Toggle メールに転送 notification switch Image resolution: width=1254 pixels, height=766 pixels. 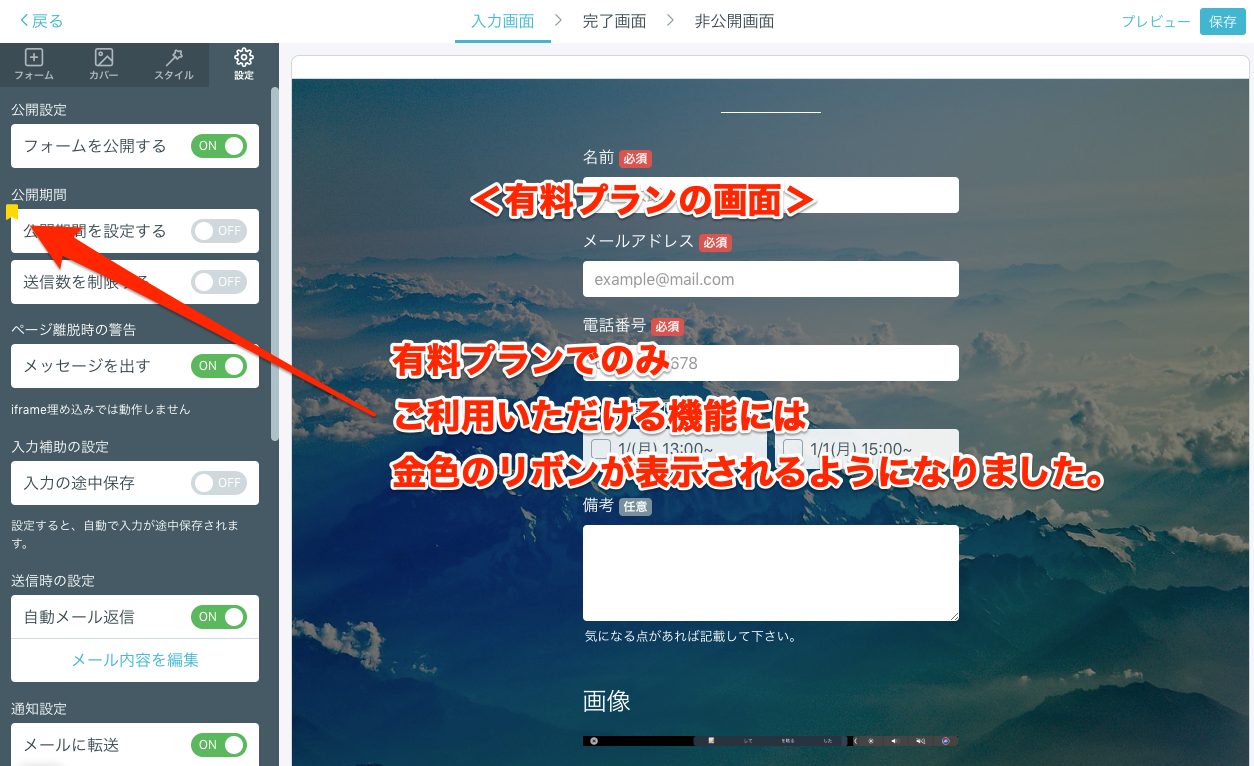pyautogui.click(x=219, y=745)
